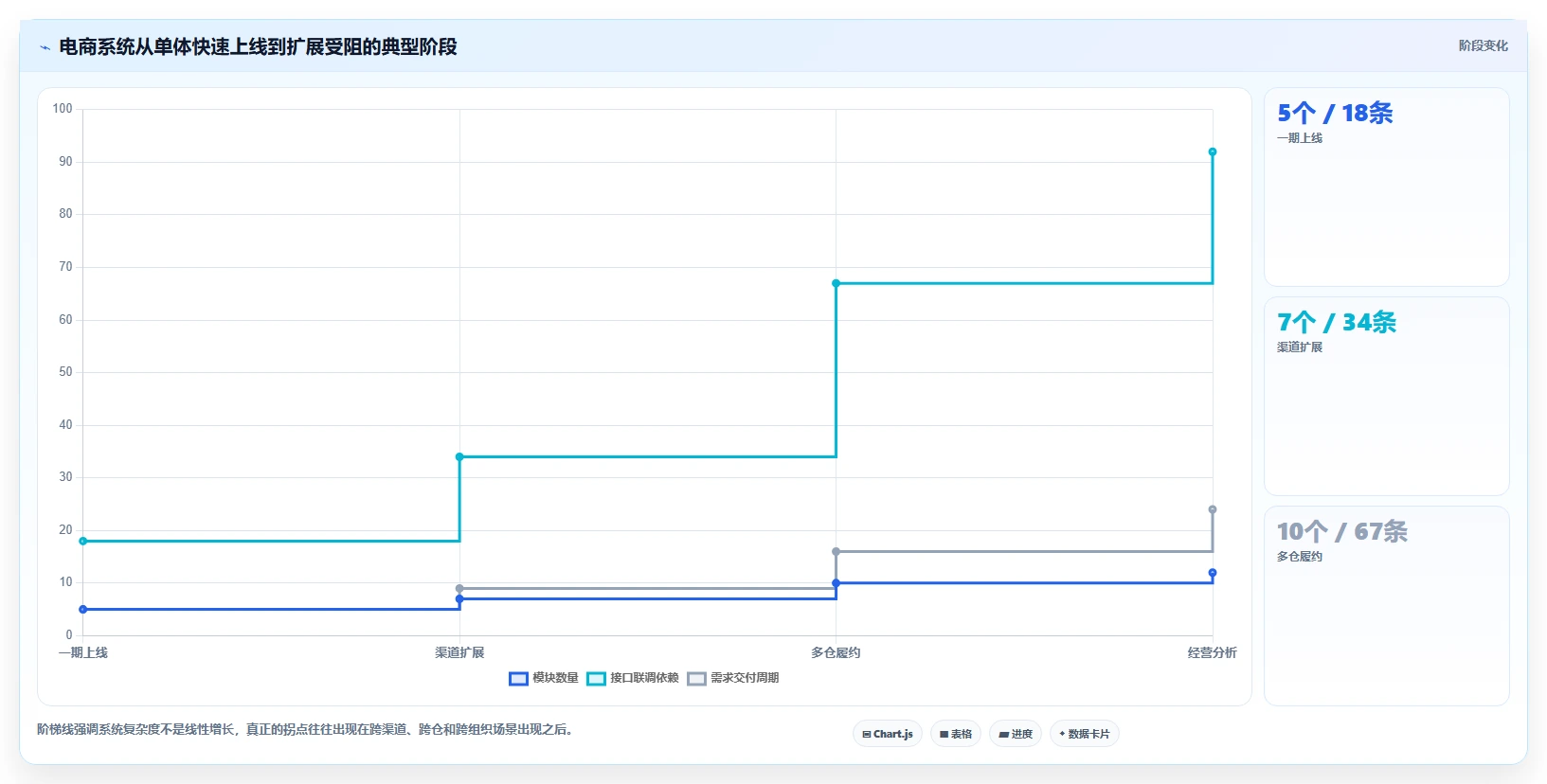
Task: Click the Chart.js tag chip
Action: click(888, 734)
